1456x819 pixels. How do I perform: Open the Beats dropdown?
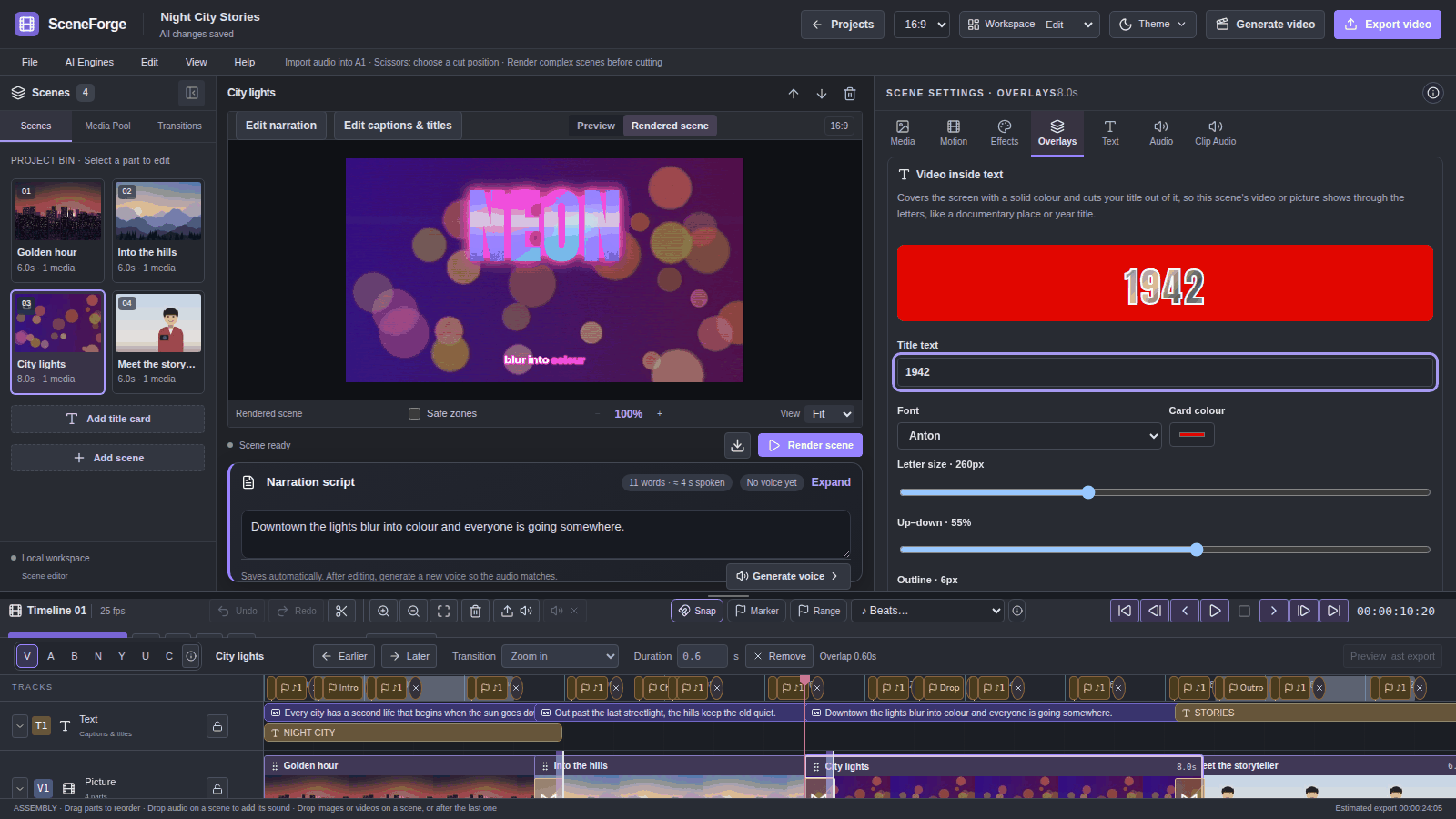pos(926,611)
